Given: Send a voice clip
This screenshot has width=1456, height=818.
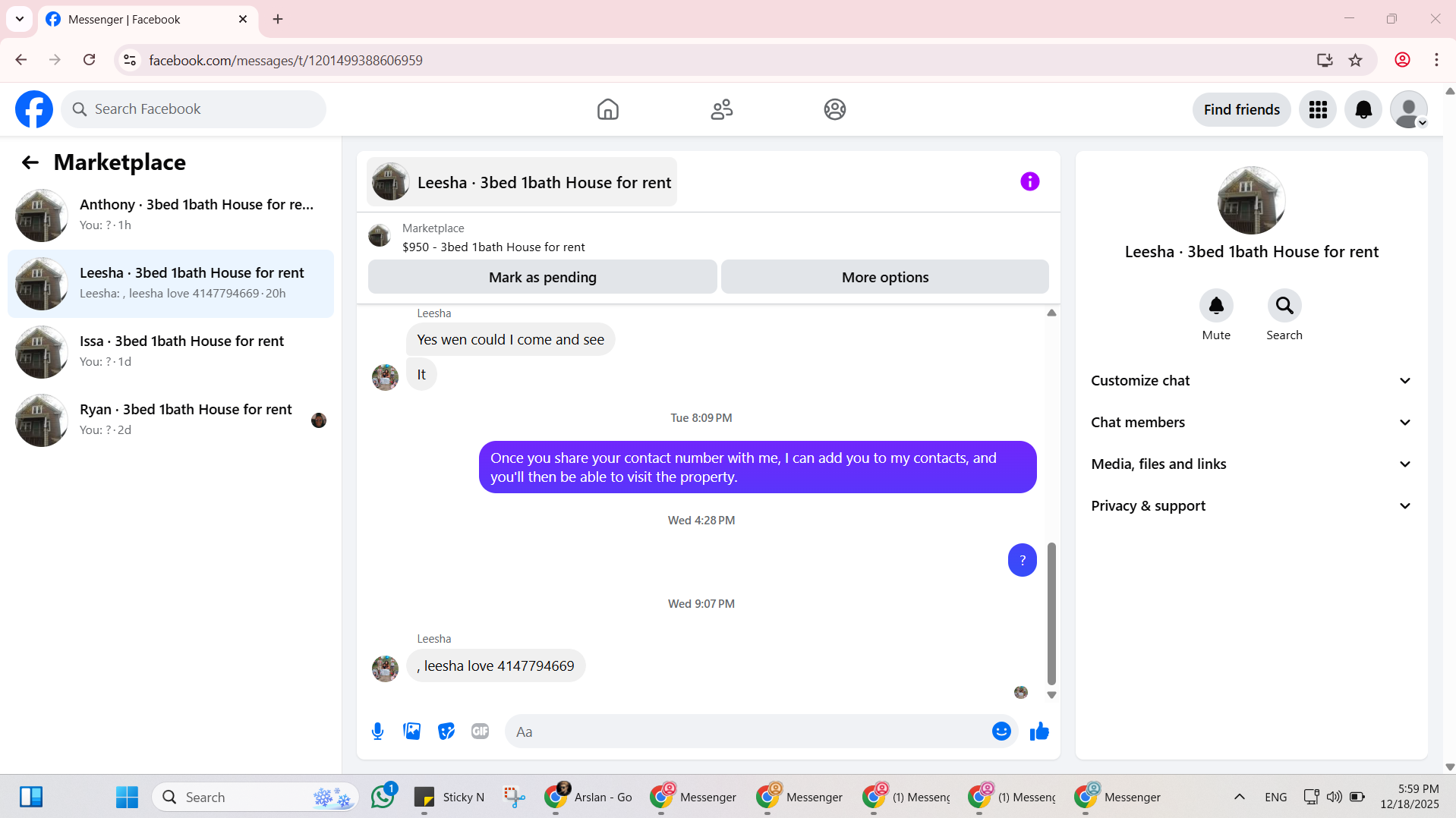Looking at the screenshot, I should coord(377,731).
